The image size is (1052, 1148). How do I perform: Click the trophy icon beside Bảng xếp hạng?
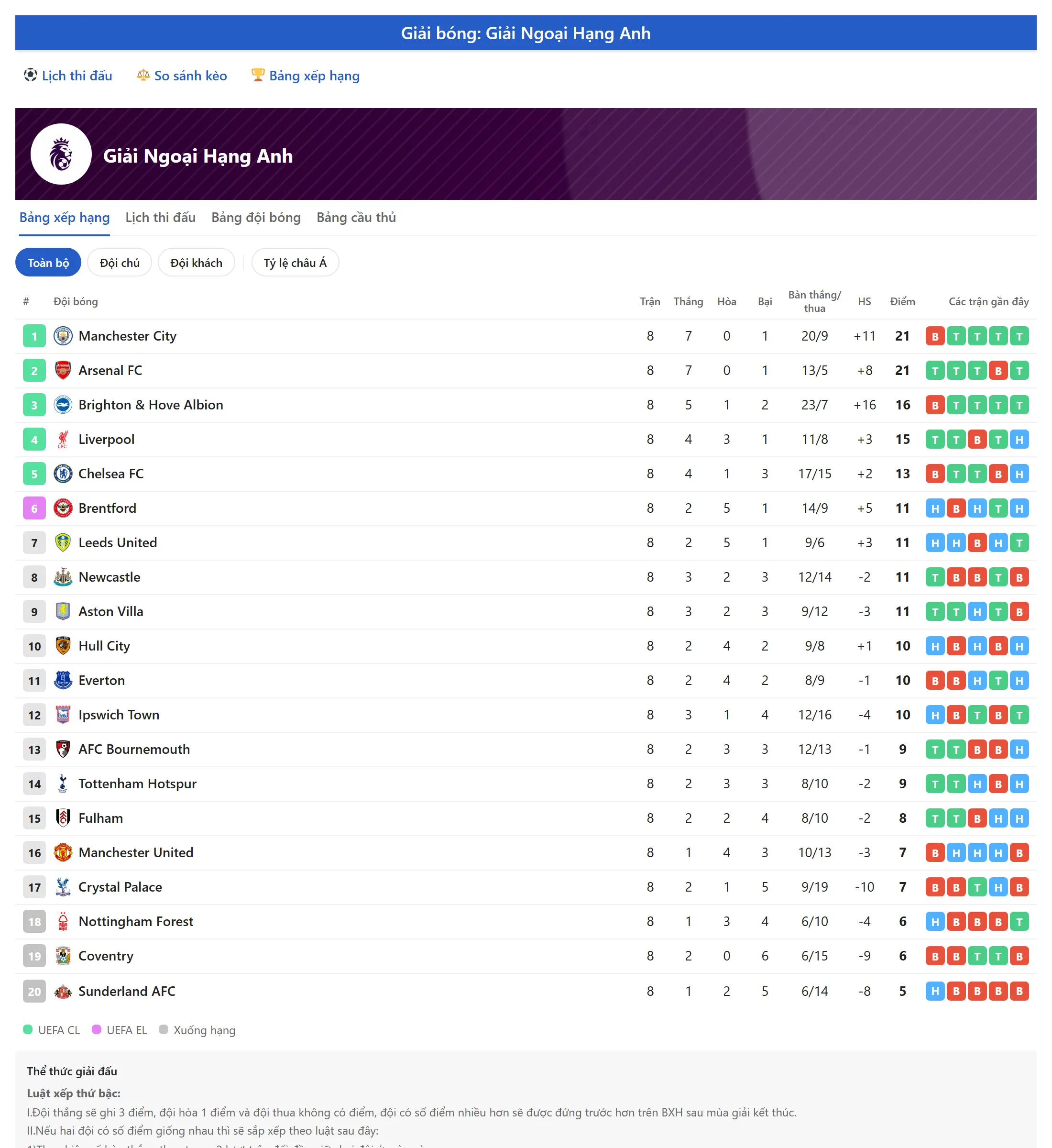(x=258, y=75)
